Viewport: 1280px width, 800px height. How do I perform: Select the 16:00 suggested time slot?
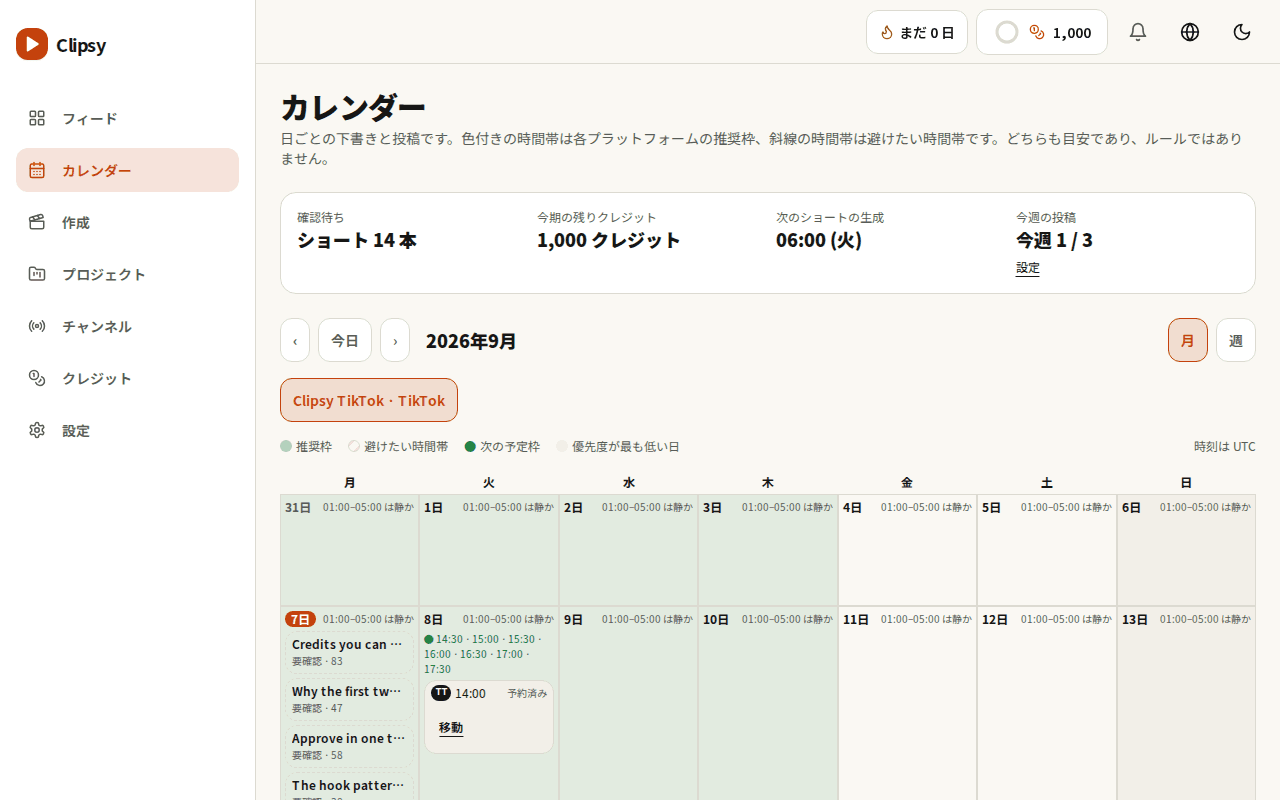pos(438,654)
